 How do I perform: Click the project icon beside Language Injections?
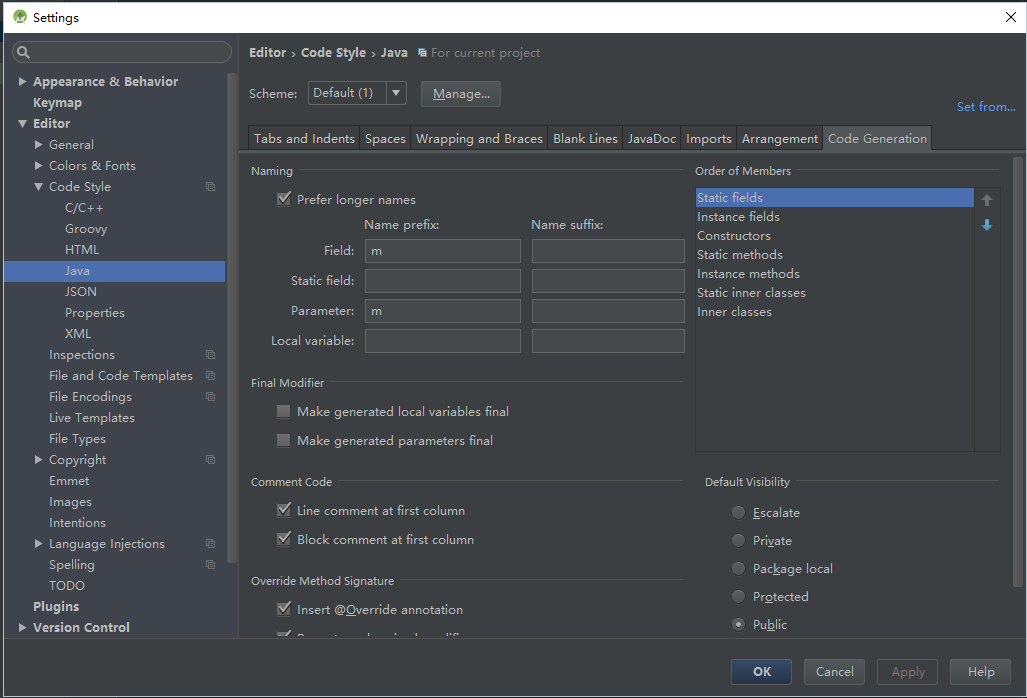[x=211, y=544]
